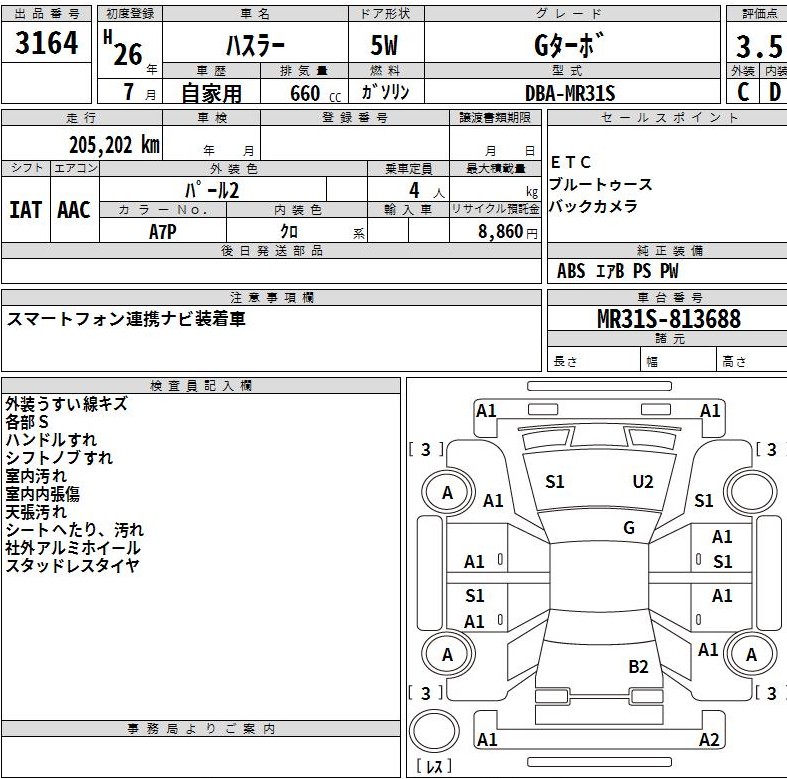Click the セールスポイント header
The height and width of the screenshot is (779, 787).
point(670,117)
